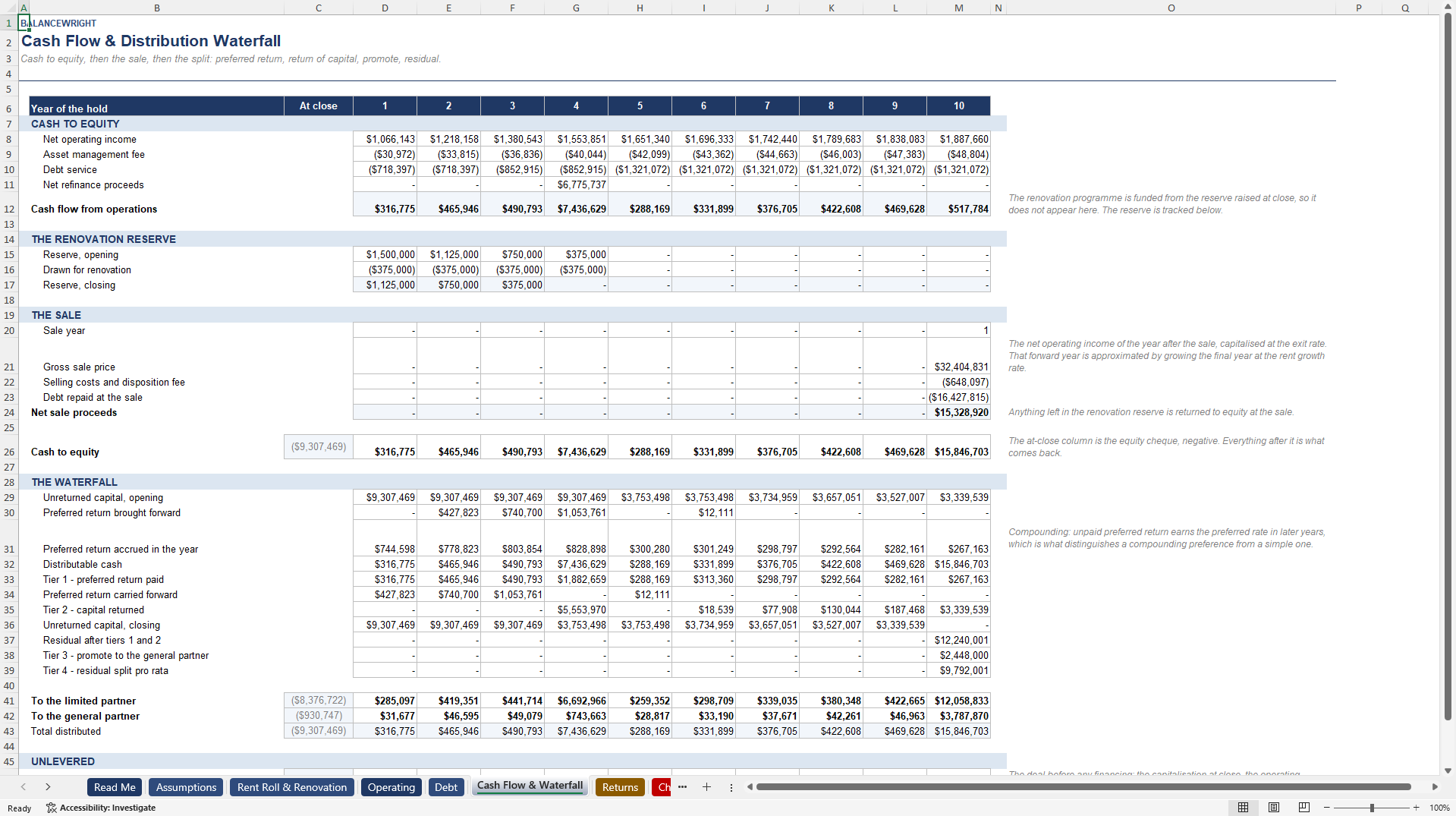Click 'THE RENOVATION RESERVE' section heading
Viewport: 1456px width, 816px height.
click(104, 239)
